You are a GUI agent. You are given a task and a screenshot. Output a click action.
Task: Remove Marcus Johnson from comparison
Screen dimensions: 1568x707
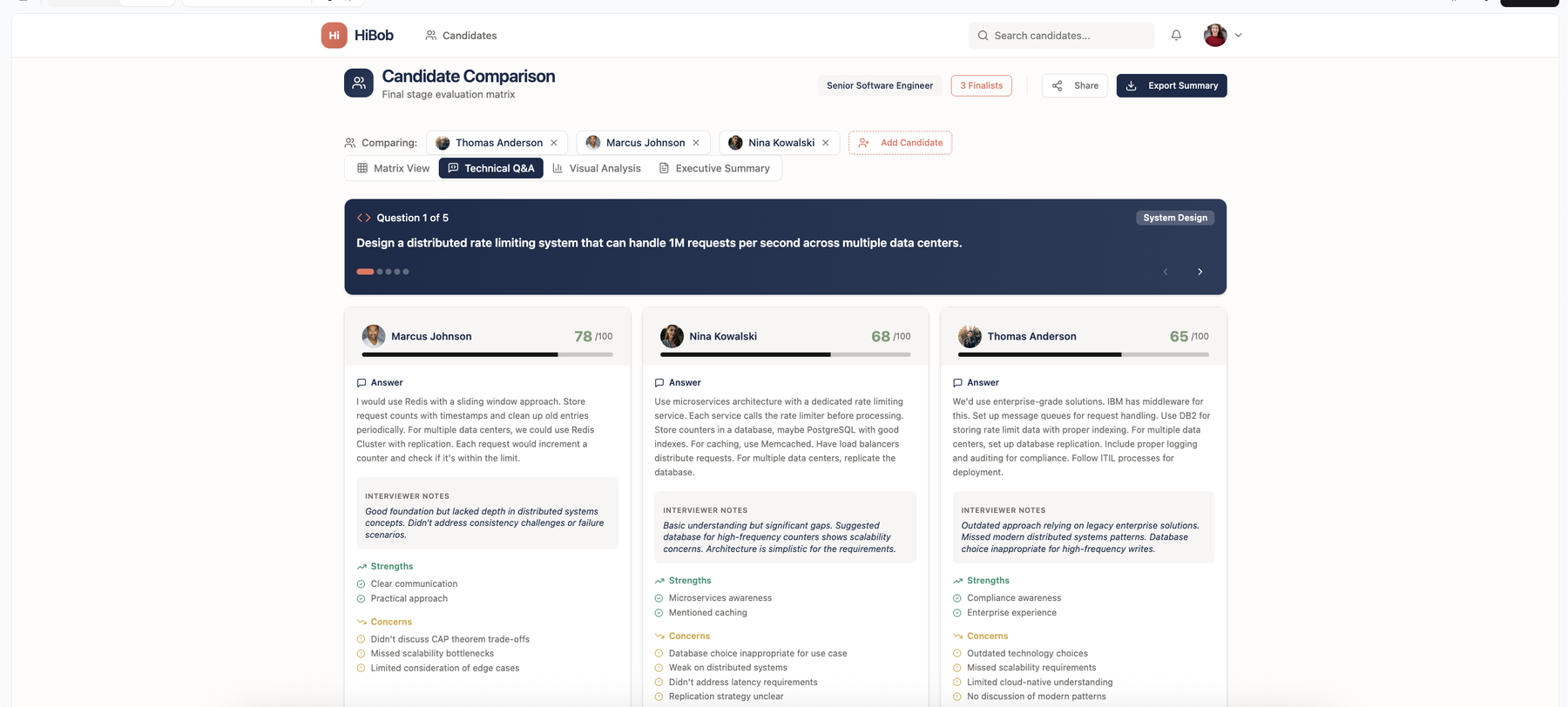pos(696,143)
